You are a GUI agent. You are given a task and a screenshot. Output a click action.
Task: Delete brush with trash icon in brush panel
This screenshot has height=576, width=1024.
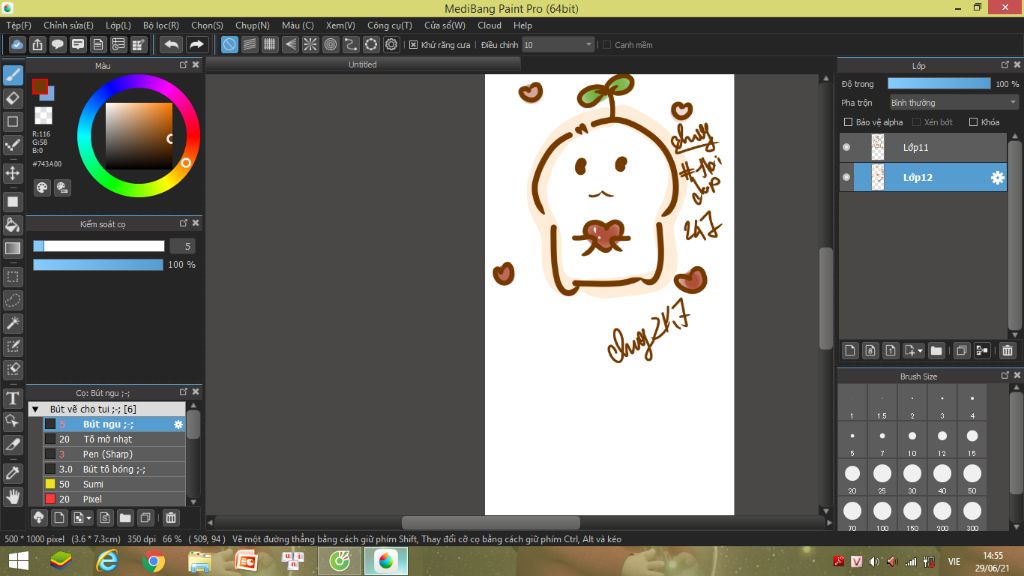(x=170, y=518)
